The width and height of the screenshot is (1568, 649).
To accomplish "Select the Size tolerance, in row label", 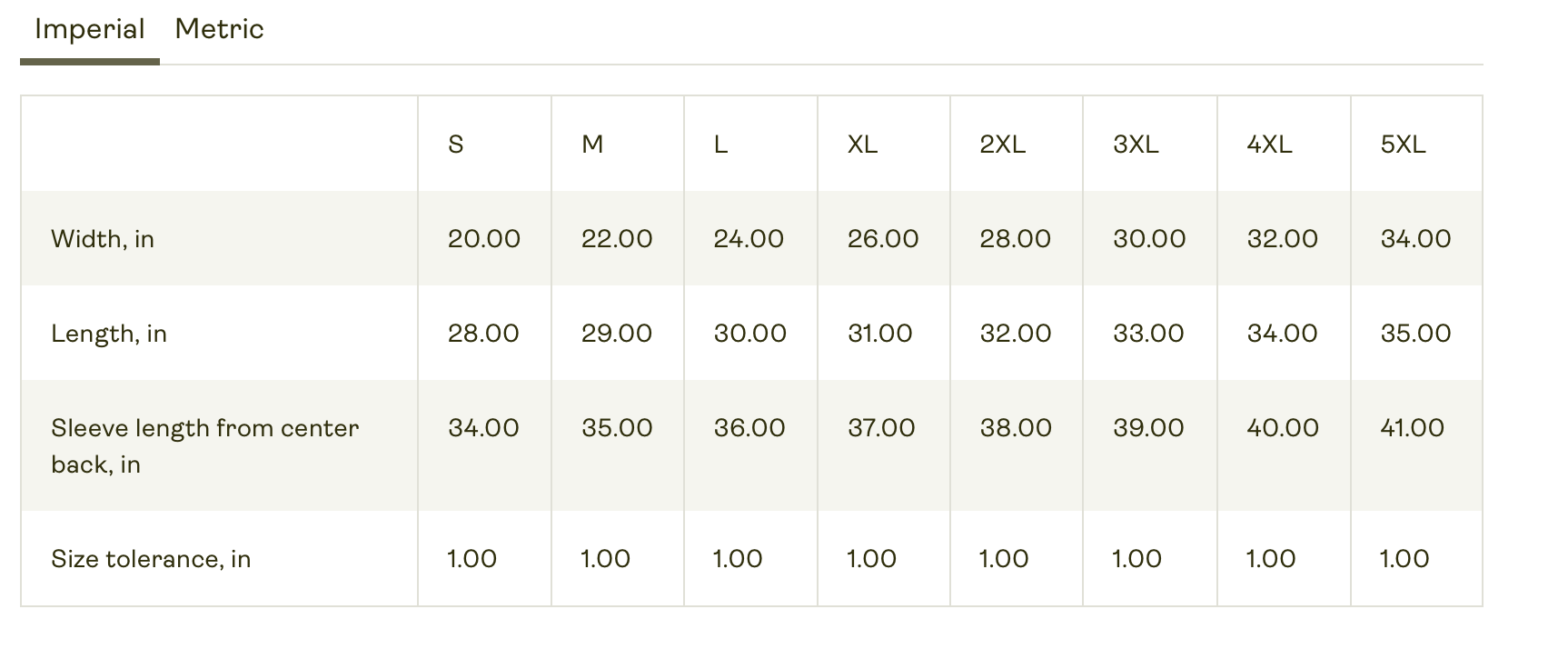I will tap(151, 558).
